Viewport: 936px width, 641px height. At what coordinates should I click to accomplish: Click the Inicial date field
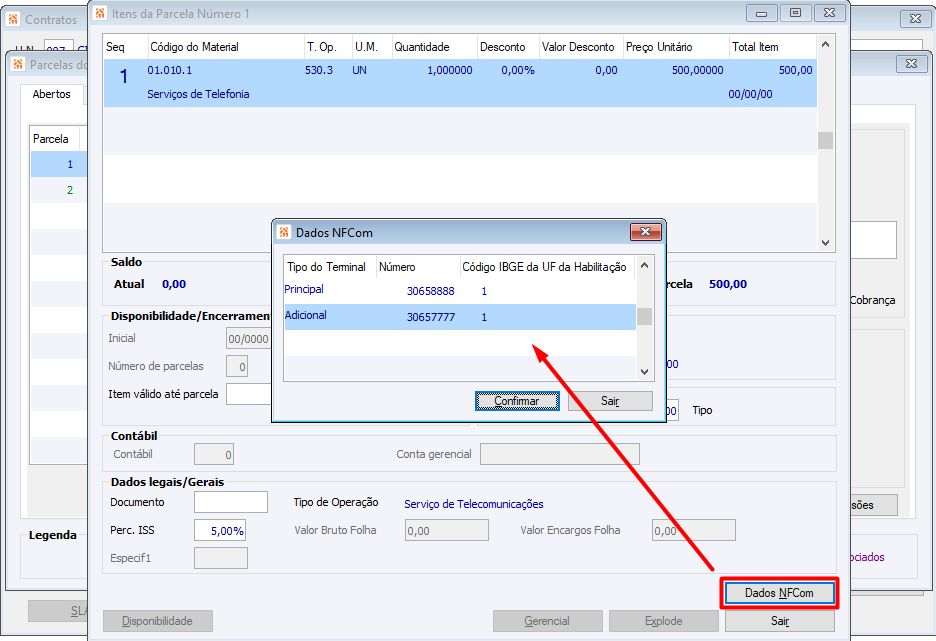coord(249,338)
